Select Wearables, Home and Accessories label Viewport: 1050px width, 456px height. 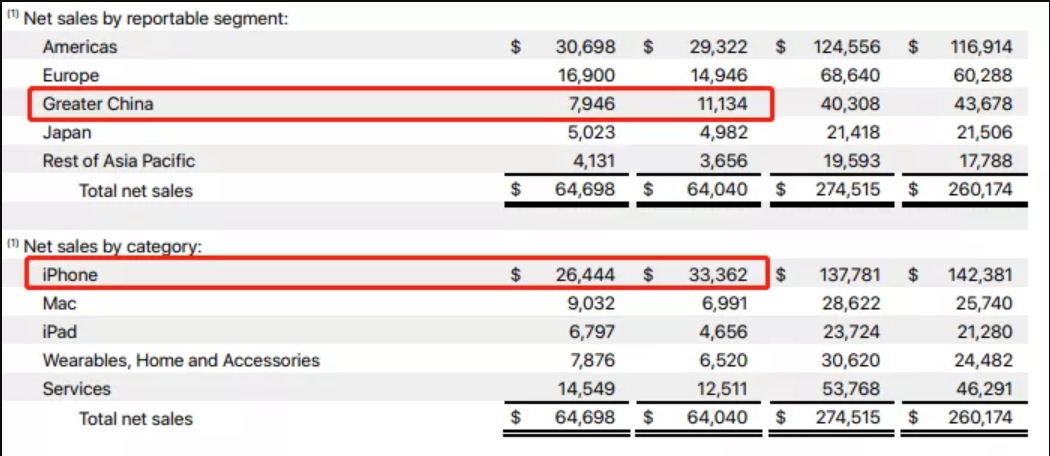[x=181, y=360]
